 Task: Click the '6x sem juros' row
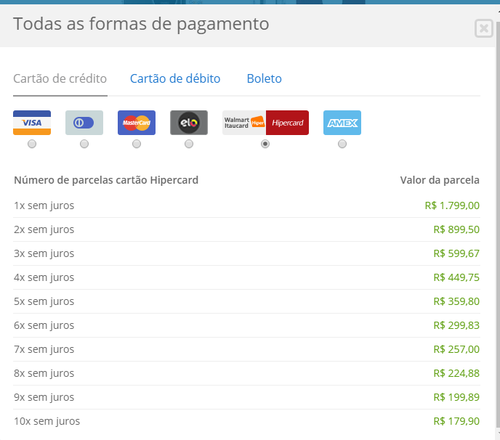(247, 326)
